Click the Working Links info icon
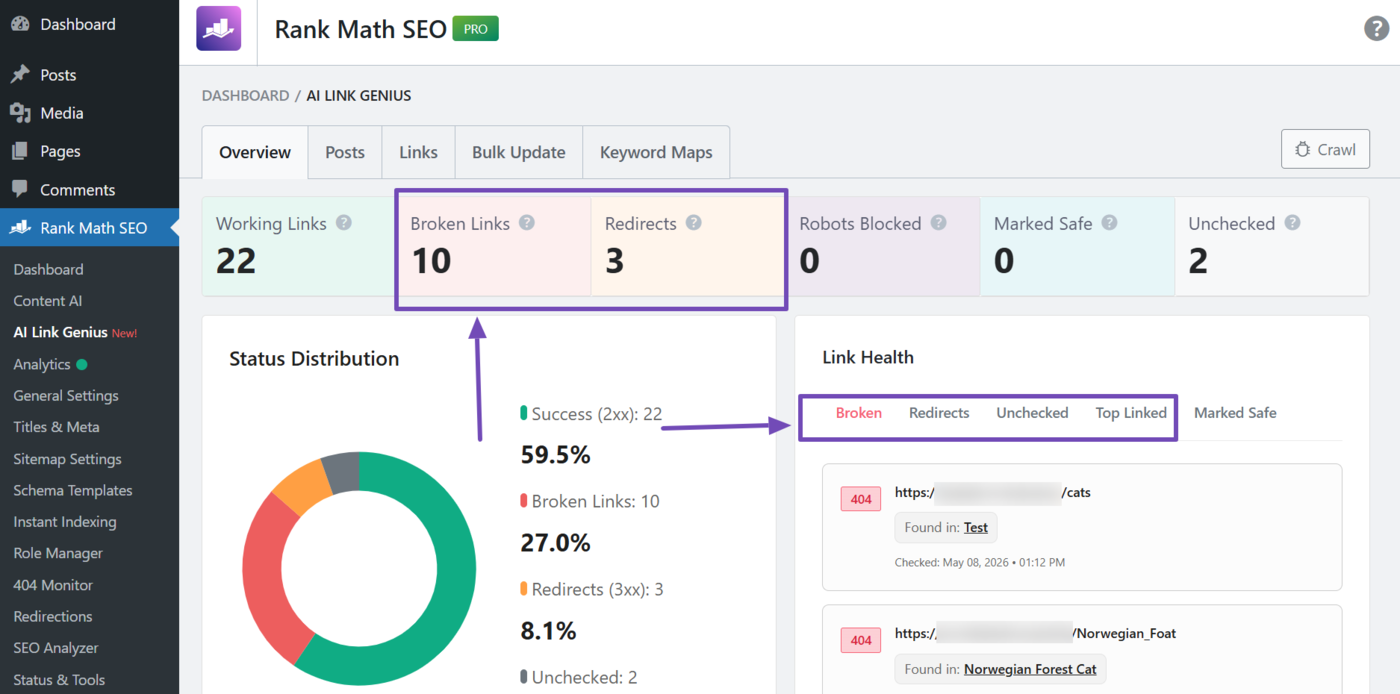The height and width of the screenshot is (694, 1400). coord(344,223)
